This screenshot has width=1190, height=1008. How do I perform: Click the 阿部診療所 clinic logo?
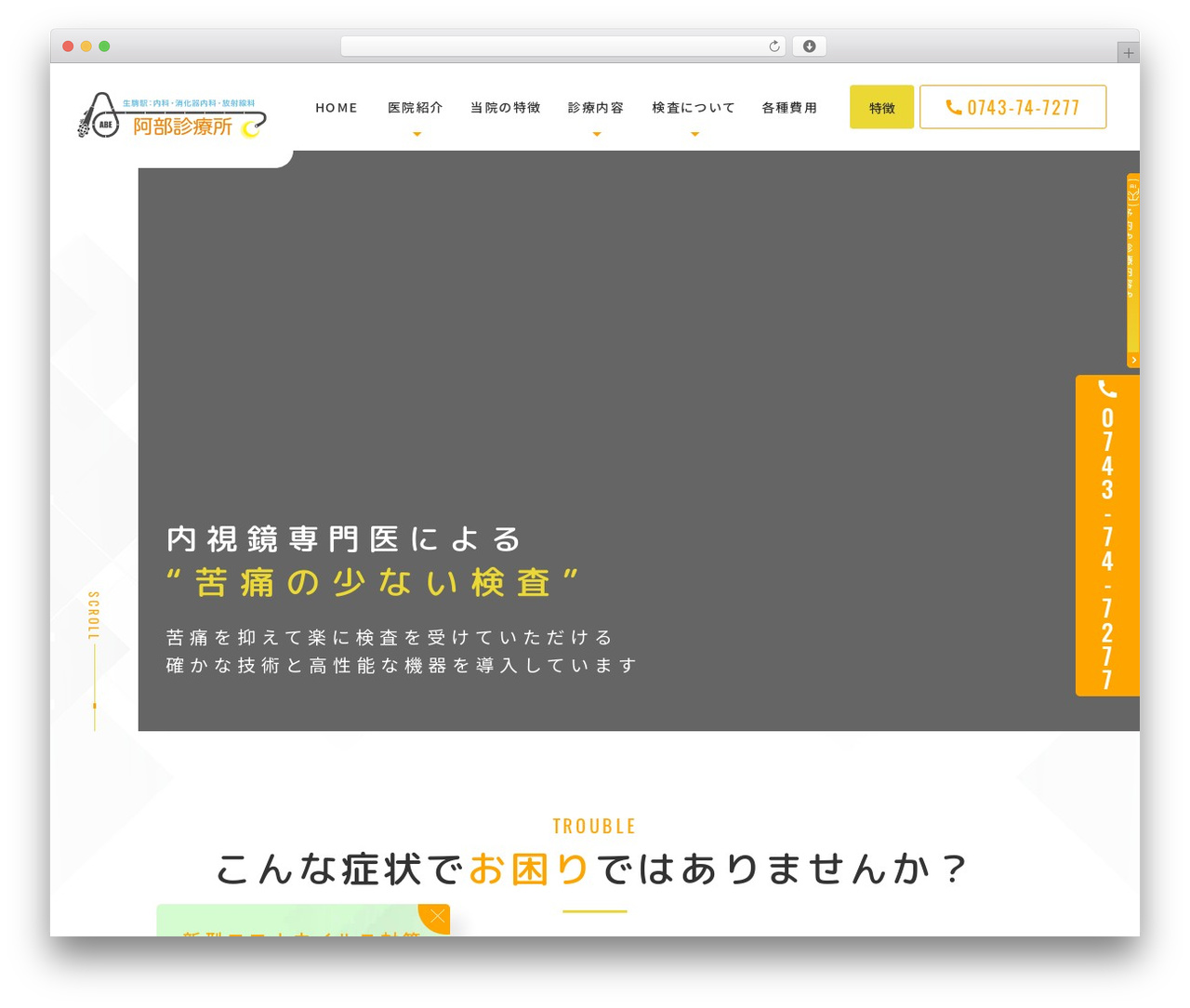coord(172,116)
